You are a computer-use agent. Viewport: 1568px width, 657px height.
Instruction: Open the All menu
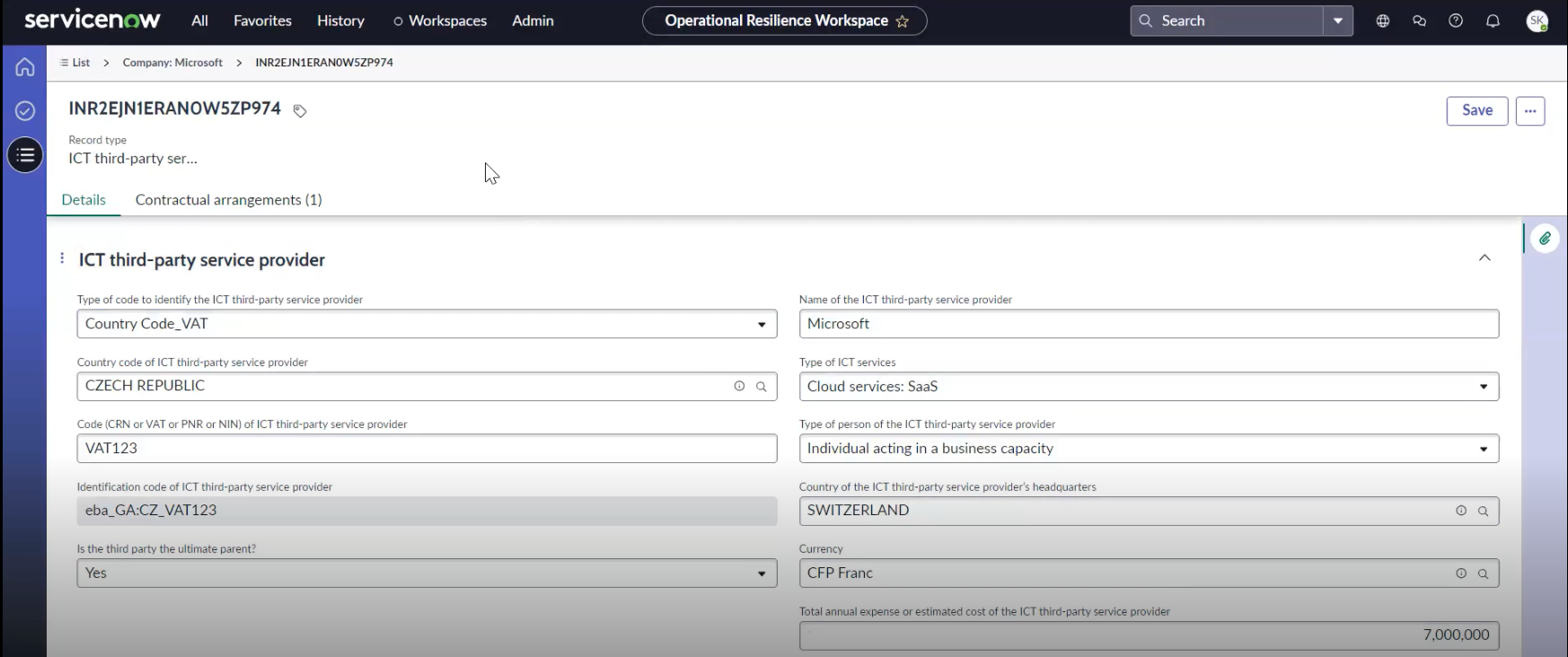coord(199,21)
